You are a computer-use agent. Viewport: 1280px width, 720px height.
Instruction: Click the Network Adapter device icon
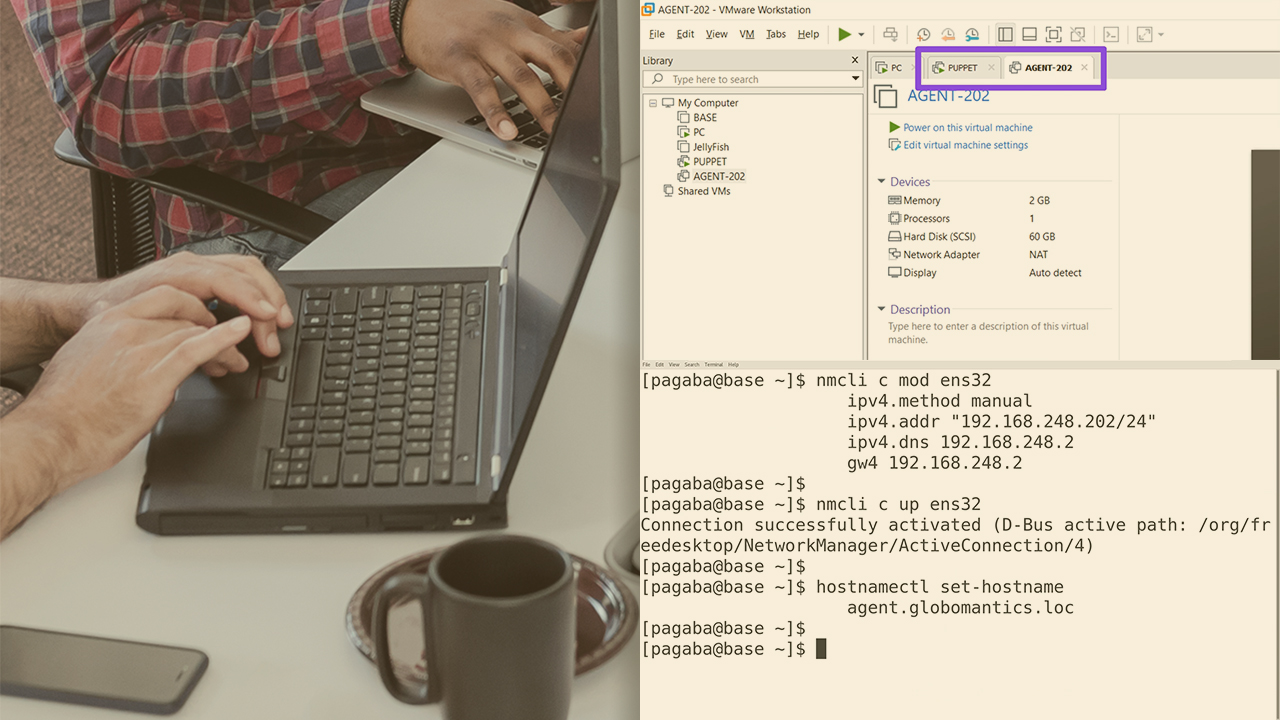pyautogui.click(x=893, y=254)
